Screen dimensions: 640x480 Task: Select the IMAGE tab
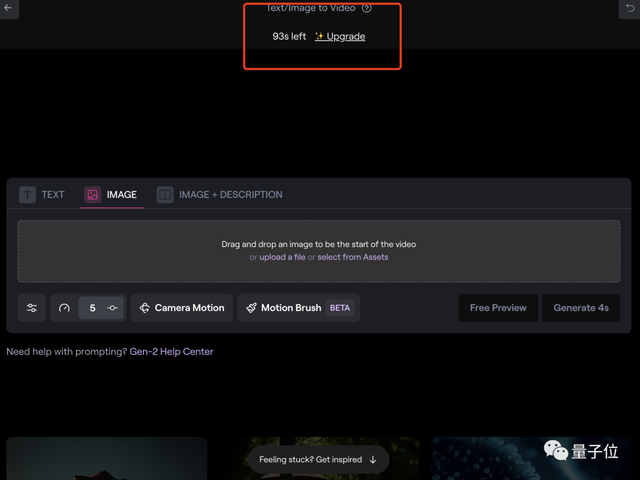[121, 195]
